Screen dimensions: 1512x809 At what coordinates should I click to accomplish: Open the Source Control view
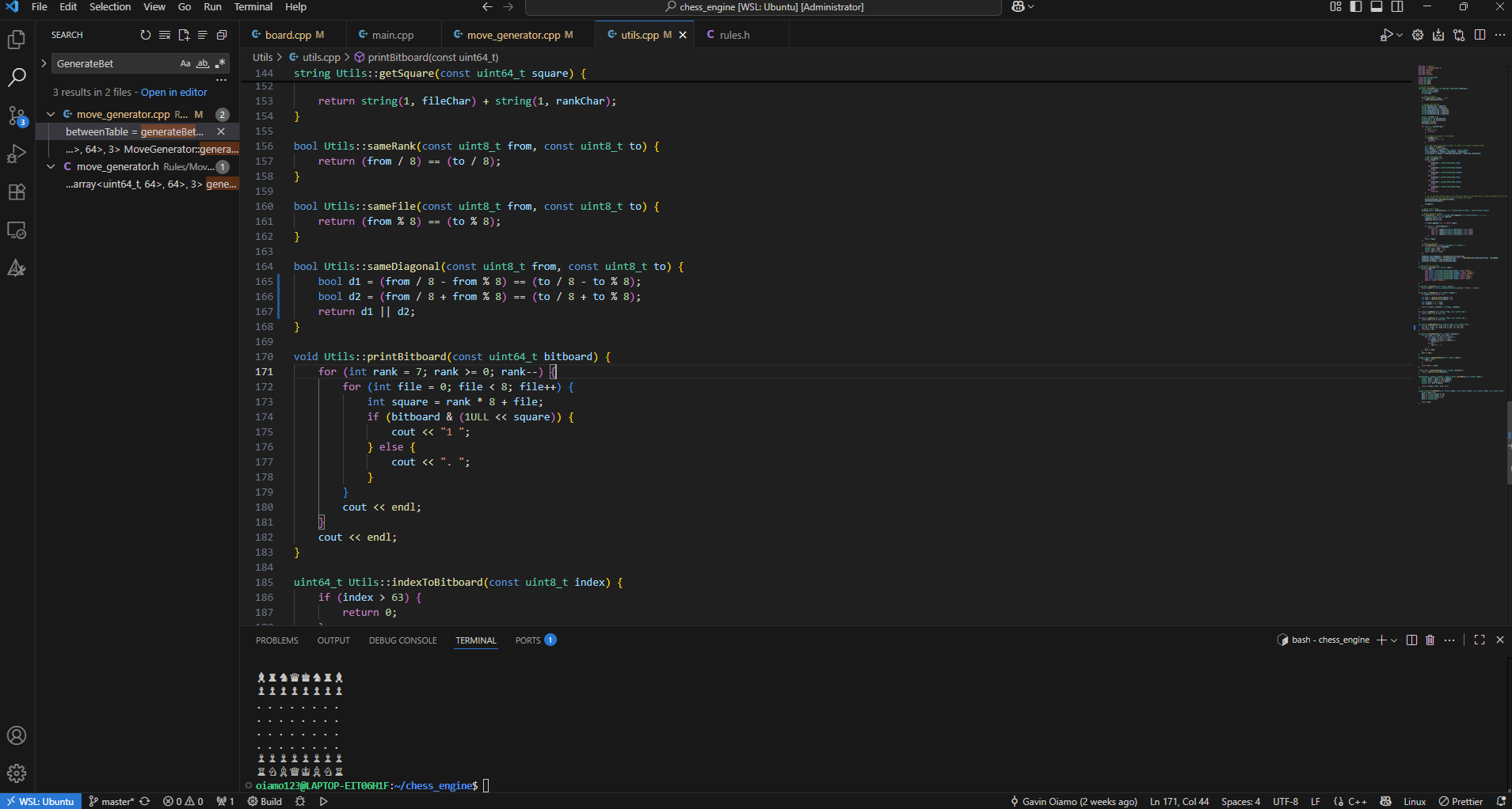click(x=17, y=116)
